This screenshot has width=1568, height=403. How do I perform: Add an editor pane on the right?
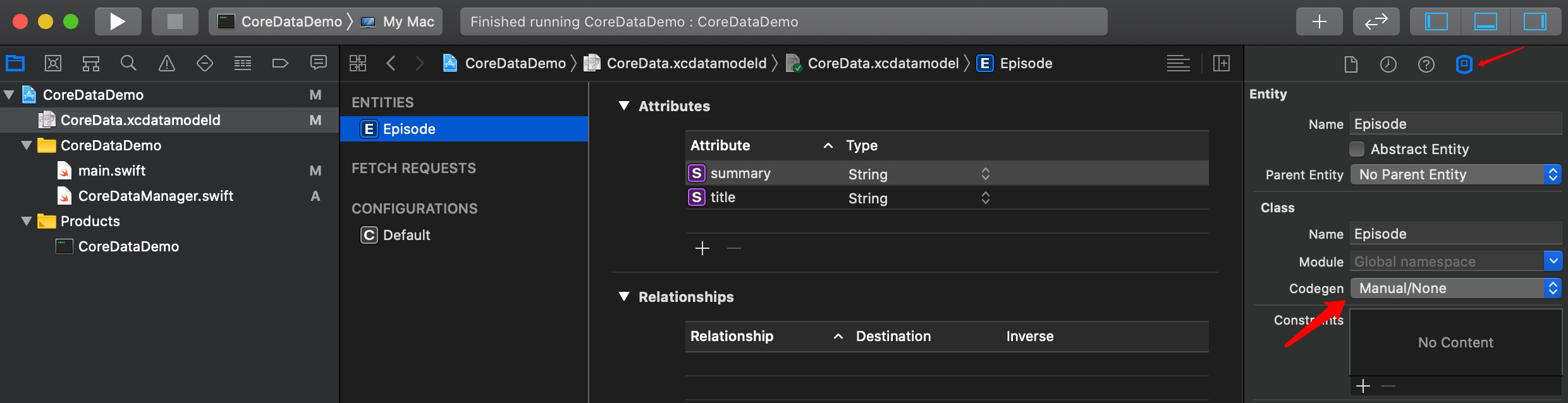pos(1222,63)
